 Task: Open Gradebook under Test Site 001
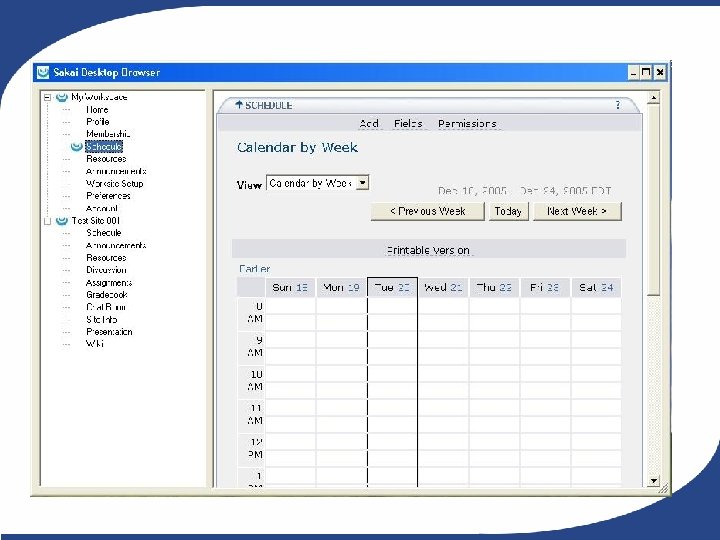pyautogui.click(x=107, y=295)
